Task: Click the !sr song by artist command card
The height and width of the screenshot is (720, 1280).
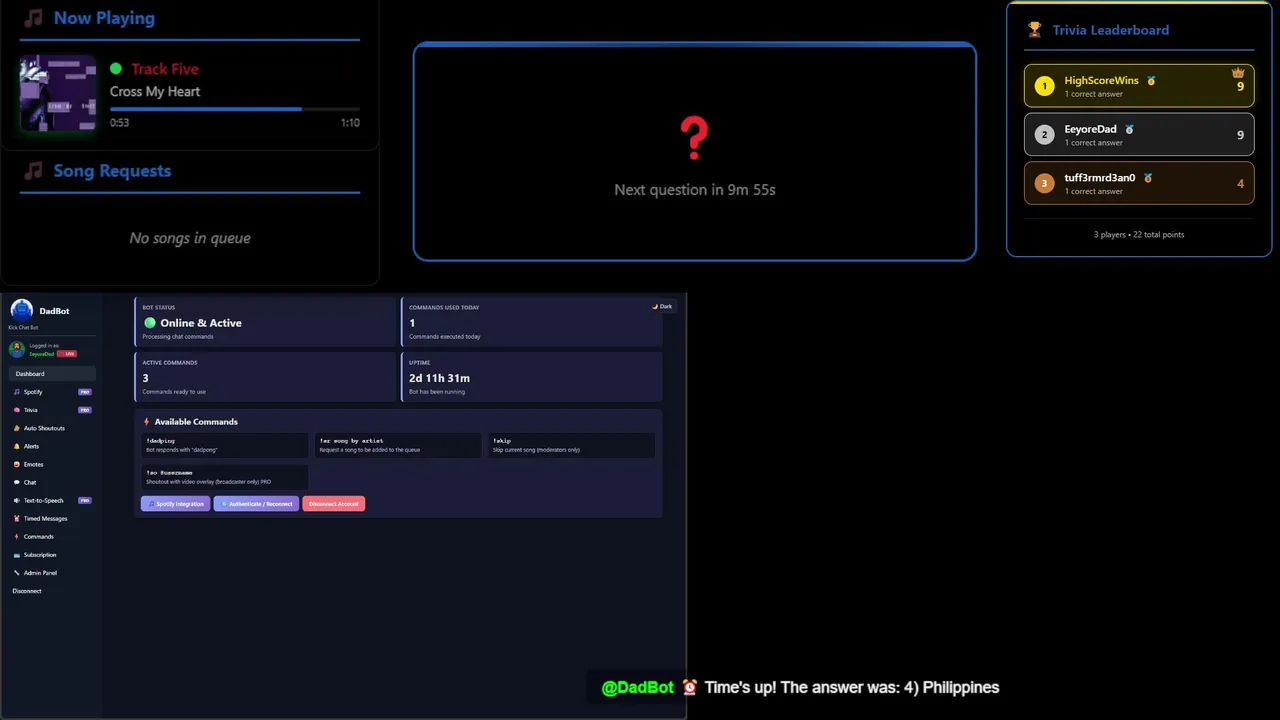Action: pos(398,445)
